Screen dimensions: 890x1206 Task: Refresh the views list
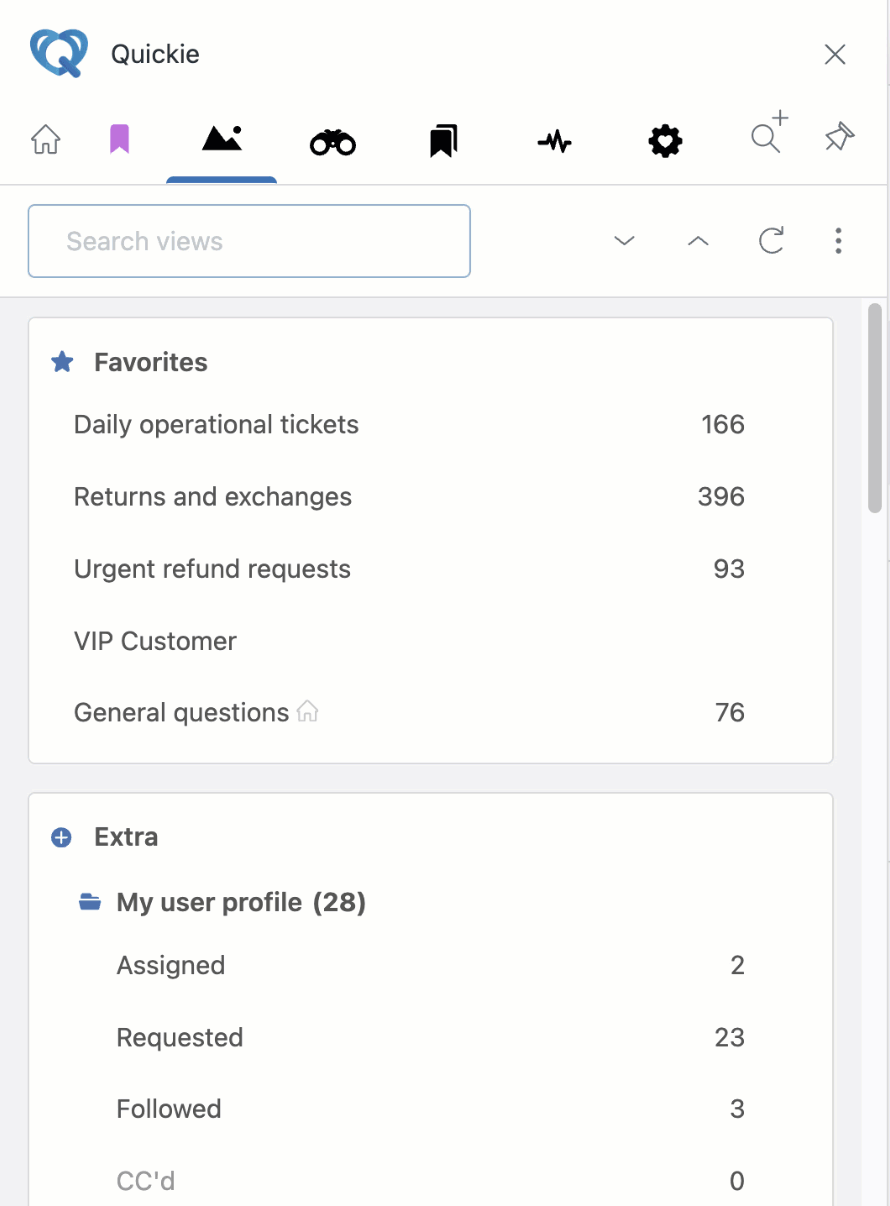771,241
